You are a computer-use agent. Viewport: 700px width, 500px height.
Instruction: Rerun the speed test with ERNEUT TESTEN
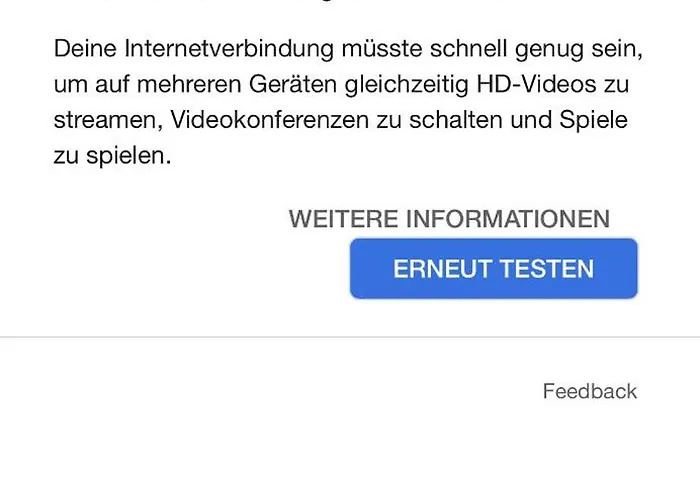click(493, 268)
